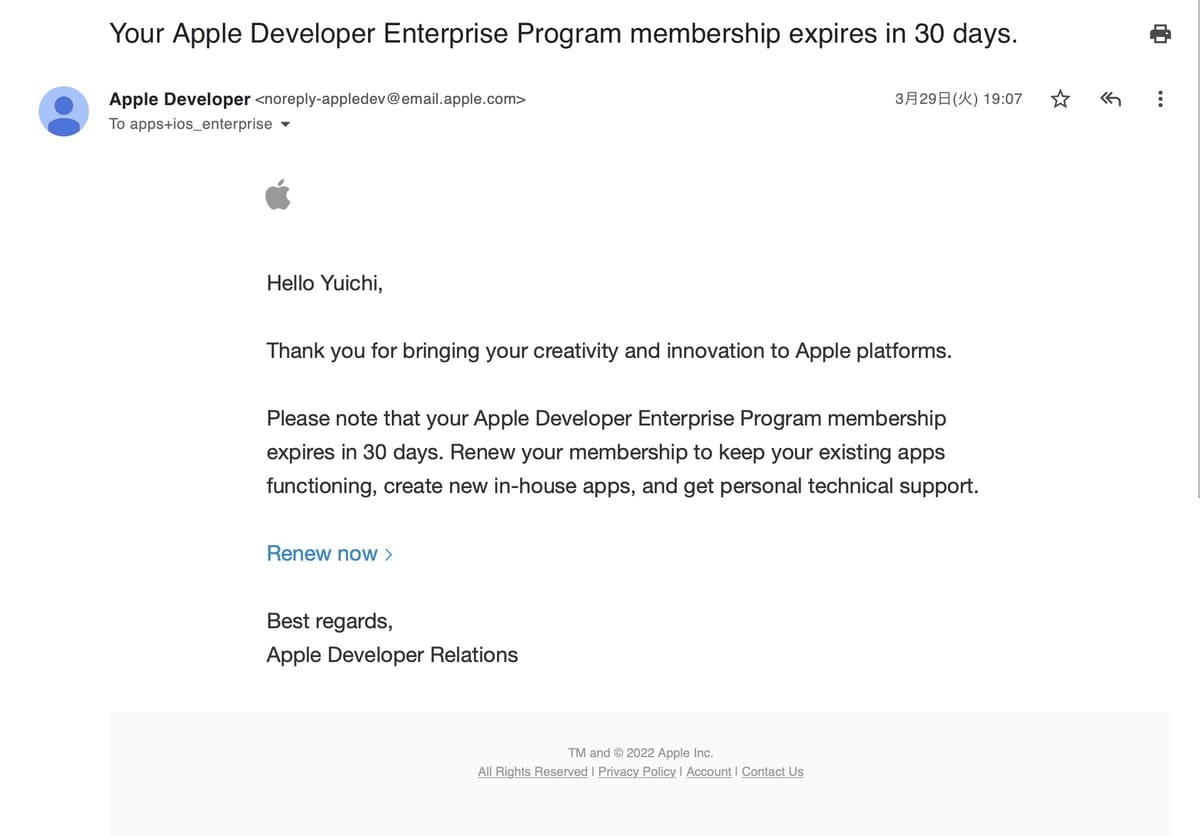
Task: Click the sender name Apple Developer
Action: point(180,99)
